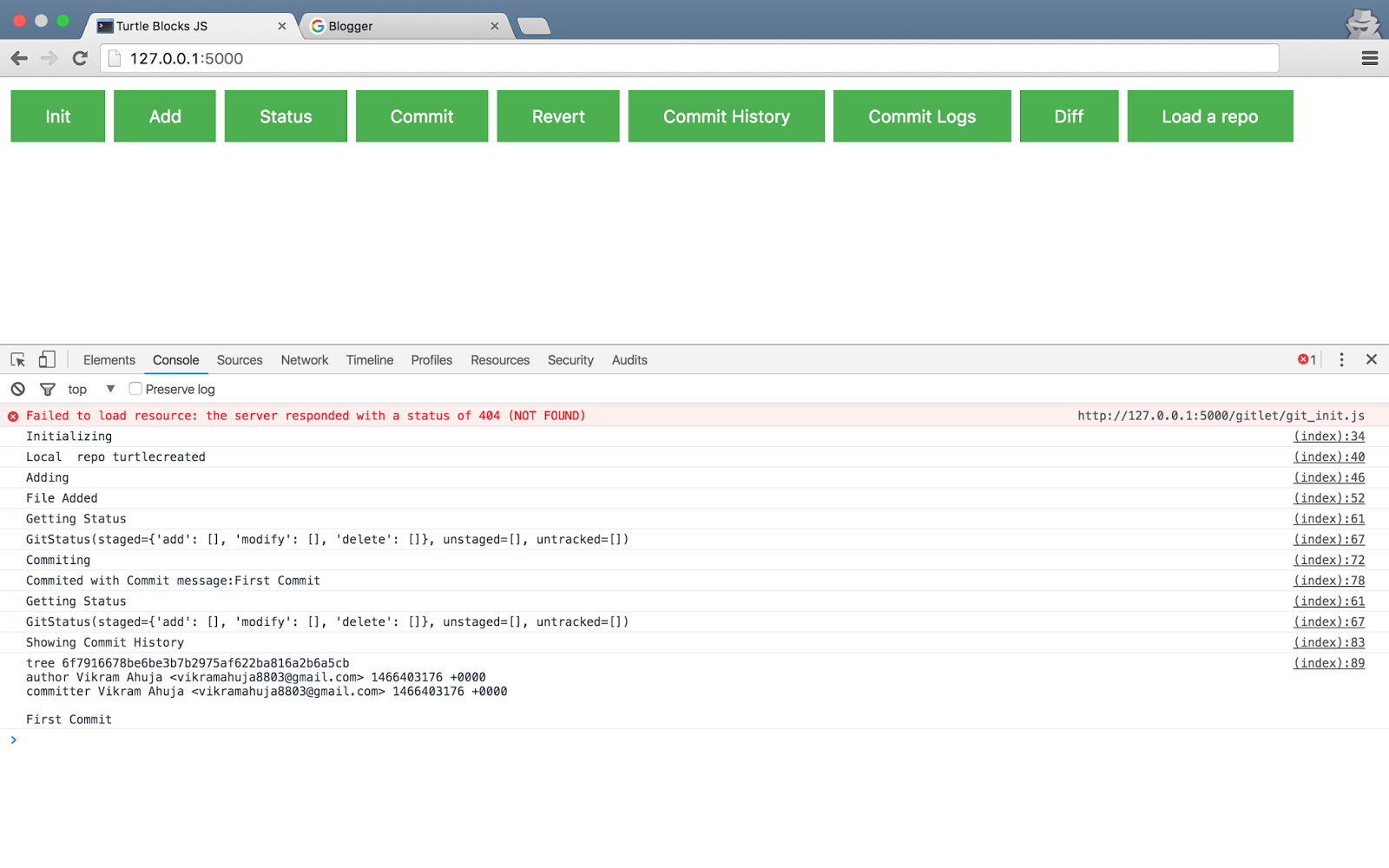Open the Resources panel
This screenshot has height=868, width=1389.
point(500,360)
